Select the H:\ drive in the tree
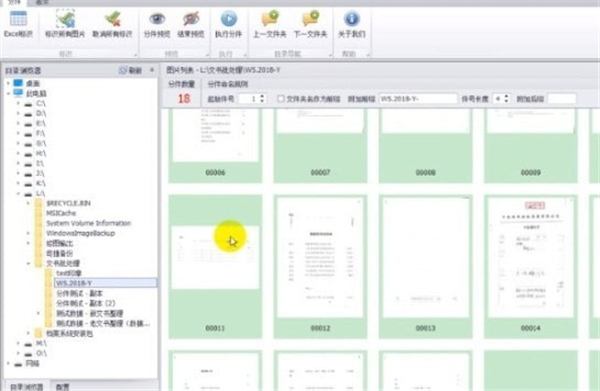 pos(41,153)
